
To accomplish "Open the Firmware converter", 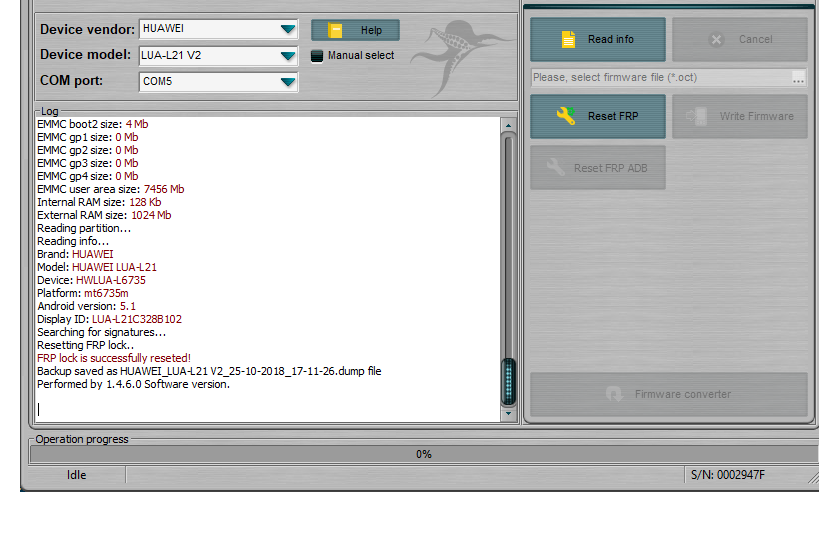I will (669, 394).
